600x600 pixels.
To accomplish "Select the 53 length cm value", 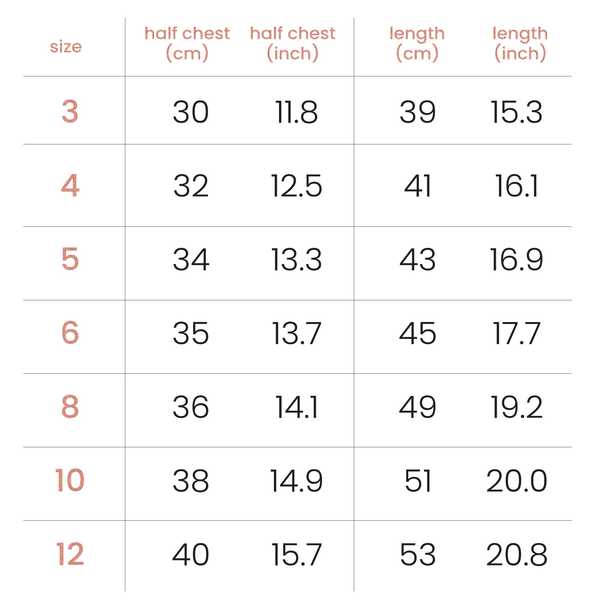I will click(417, 554).
